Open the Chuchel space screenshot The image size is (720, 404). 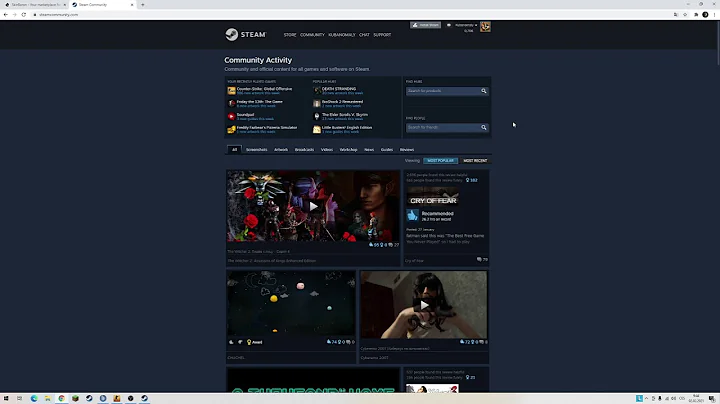(291, 303)
